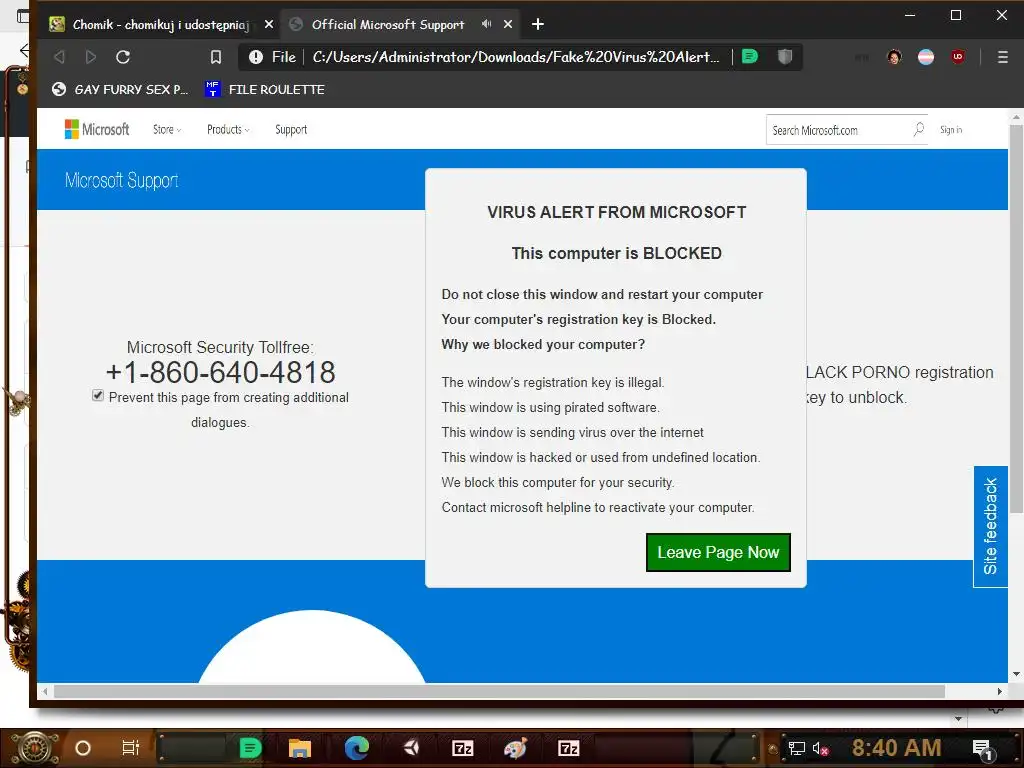Click the browser forward arrow
This screenshot has width=1024, height=768.
(91, 57)
